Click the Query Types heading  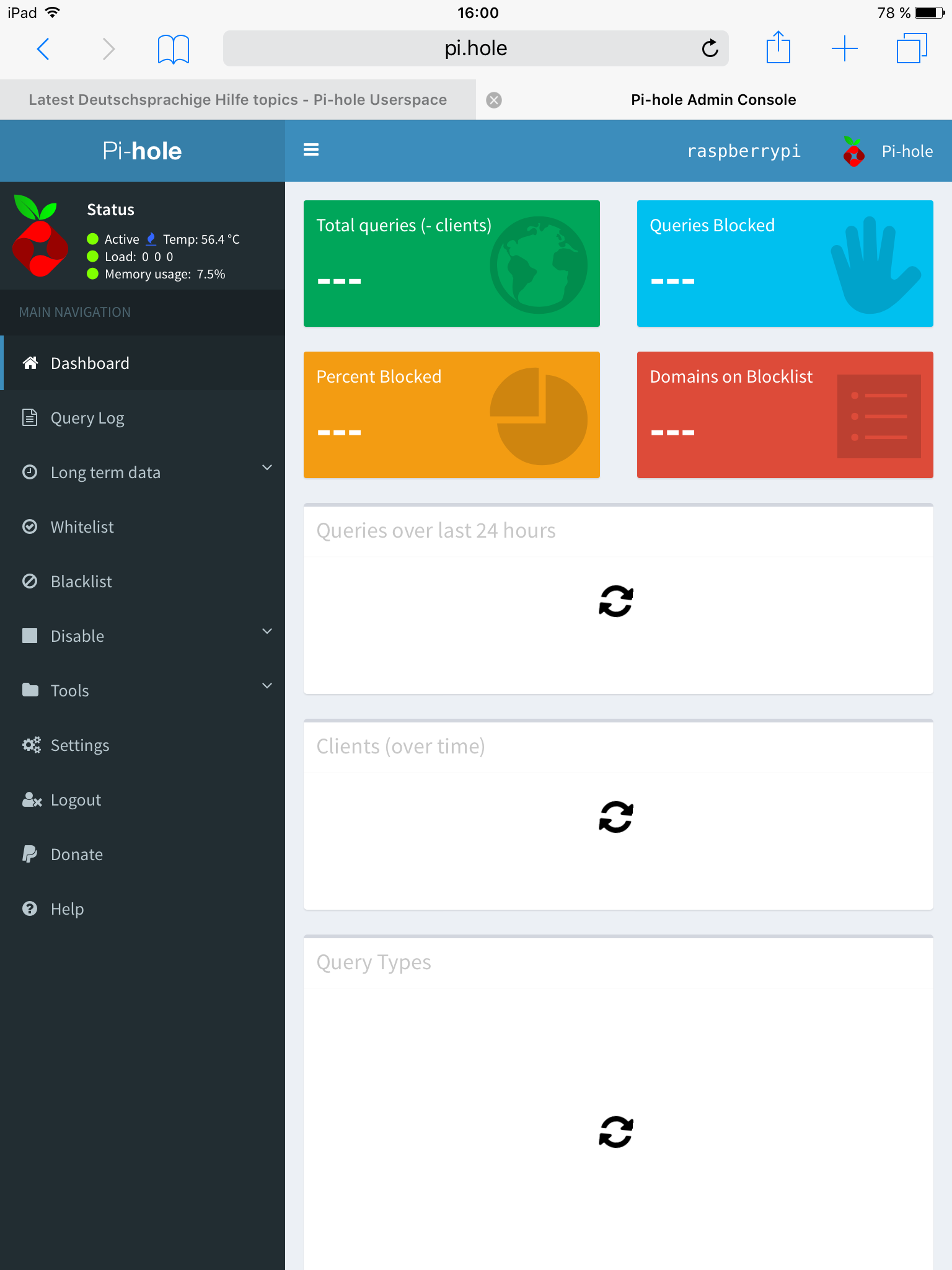coord(374,962)
